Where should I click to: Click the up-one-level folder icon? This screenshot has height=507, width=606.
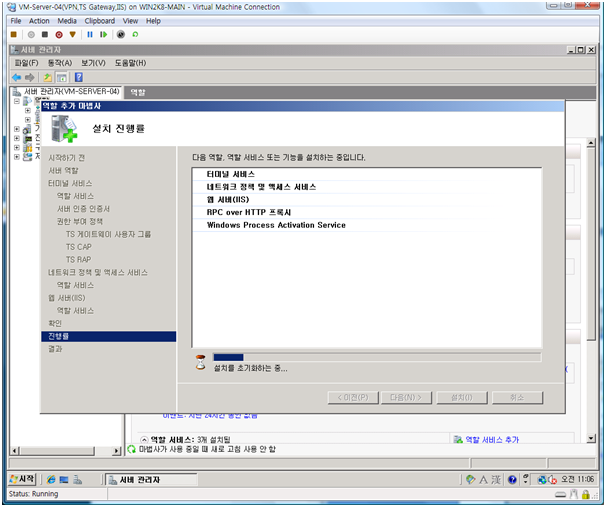[x=48, y=77]
